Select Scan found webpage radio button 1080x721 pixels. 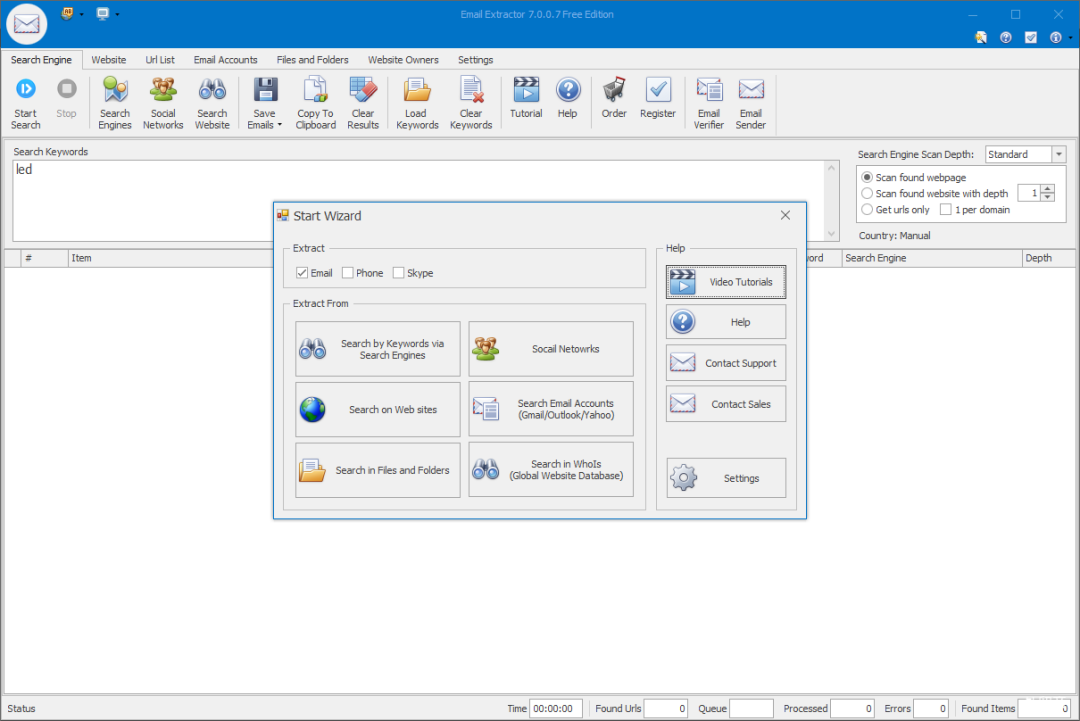tap(867, 178)
